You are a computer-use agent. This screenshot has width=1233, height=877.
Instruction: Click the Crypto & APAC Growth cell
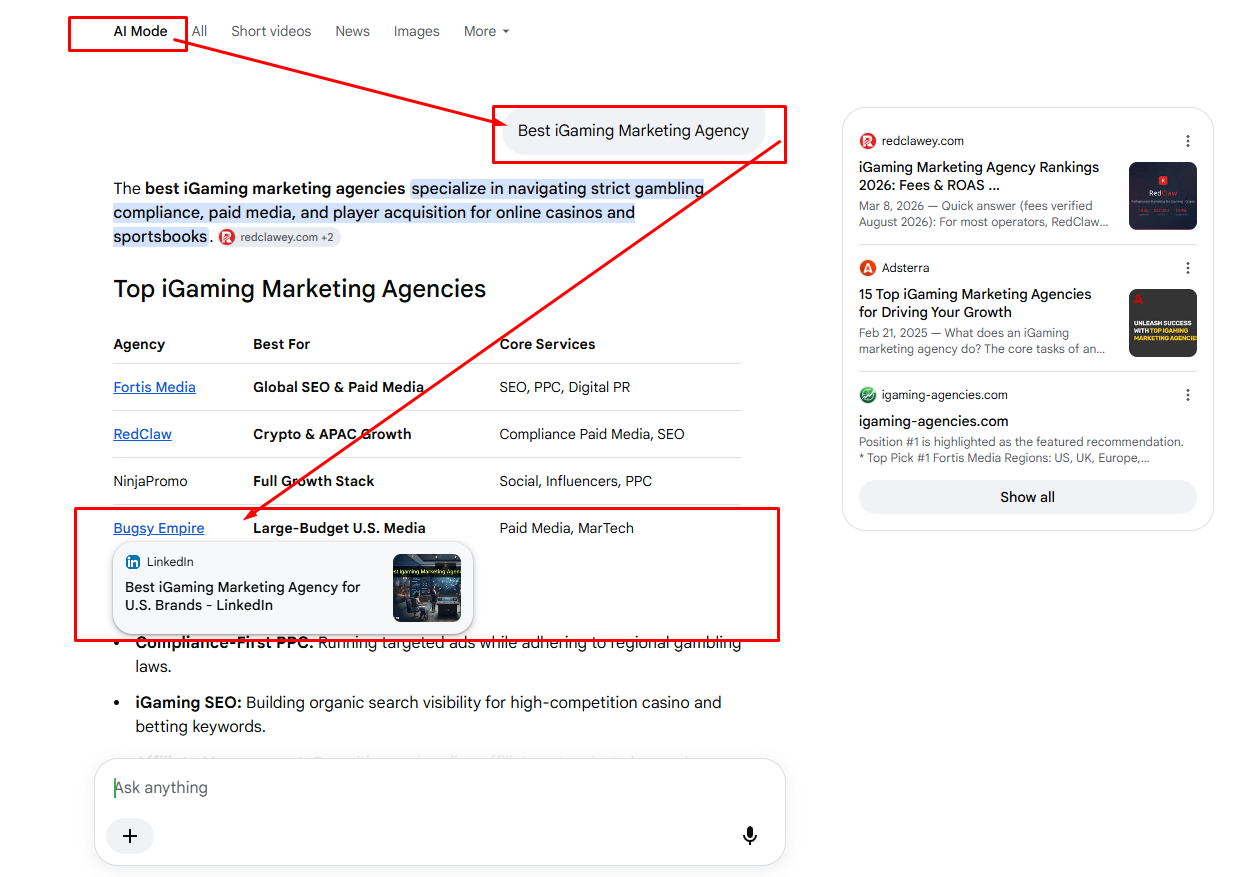332,434
